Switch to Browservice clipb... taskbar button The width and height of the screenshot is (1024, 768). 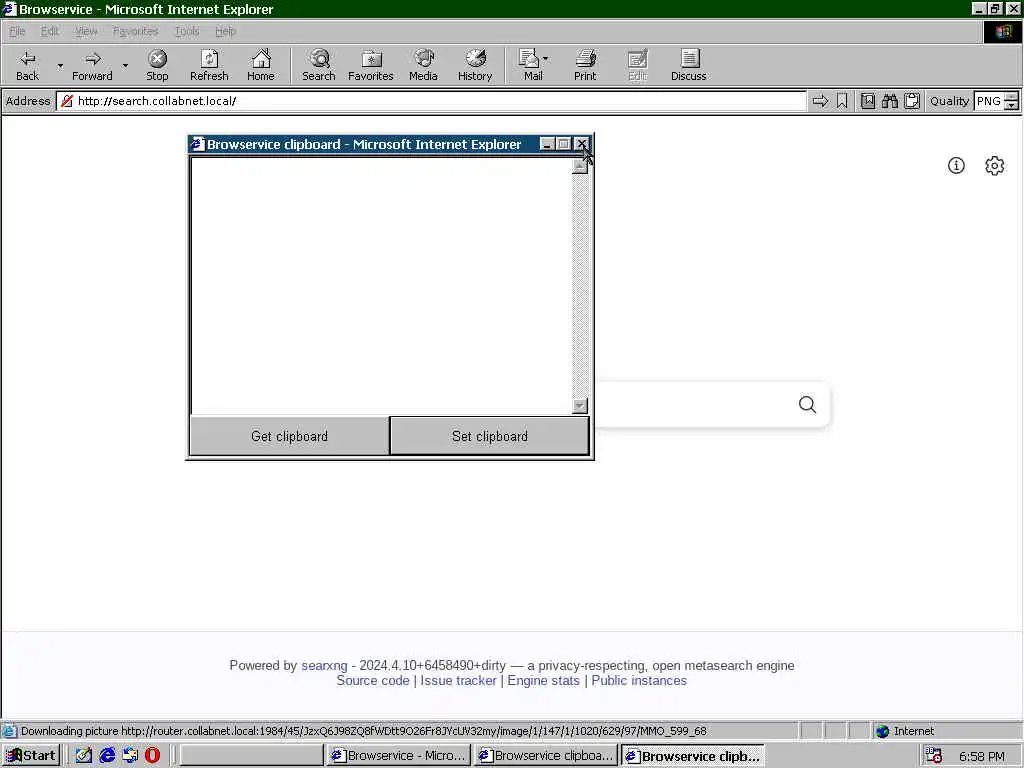pos(693,756)
